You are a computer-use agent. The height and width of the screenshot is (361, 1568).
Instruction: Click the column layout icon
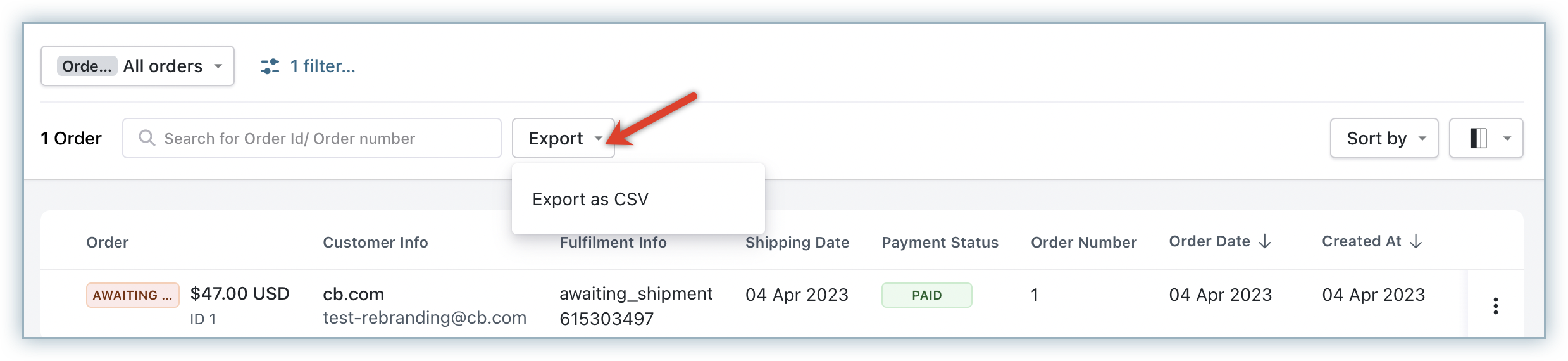[1478, 138]
